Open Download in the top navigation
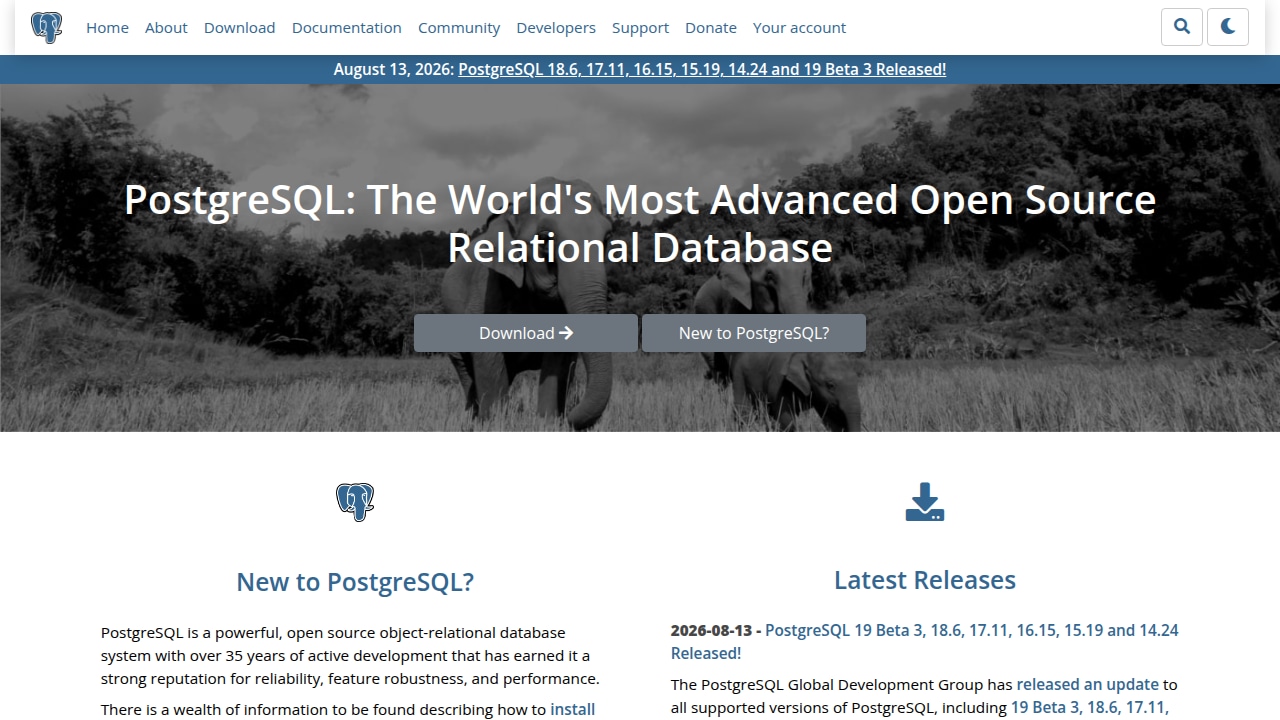The width and height of the screenshot is (1280, 720). [x=239, y=27]
